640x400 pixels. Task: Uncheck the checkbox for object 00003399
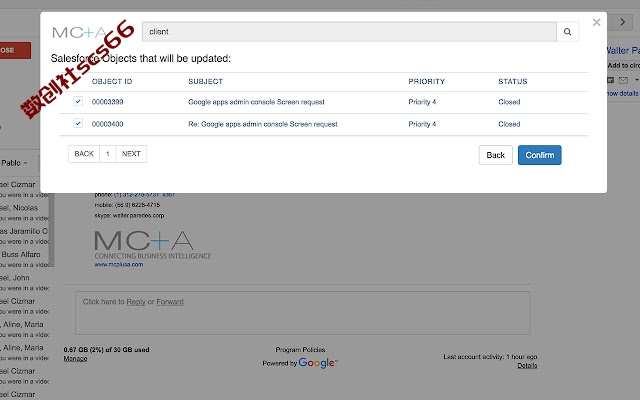point(78,101)
